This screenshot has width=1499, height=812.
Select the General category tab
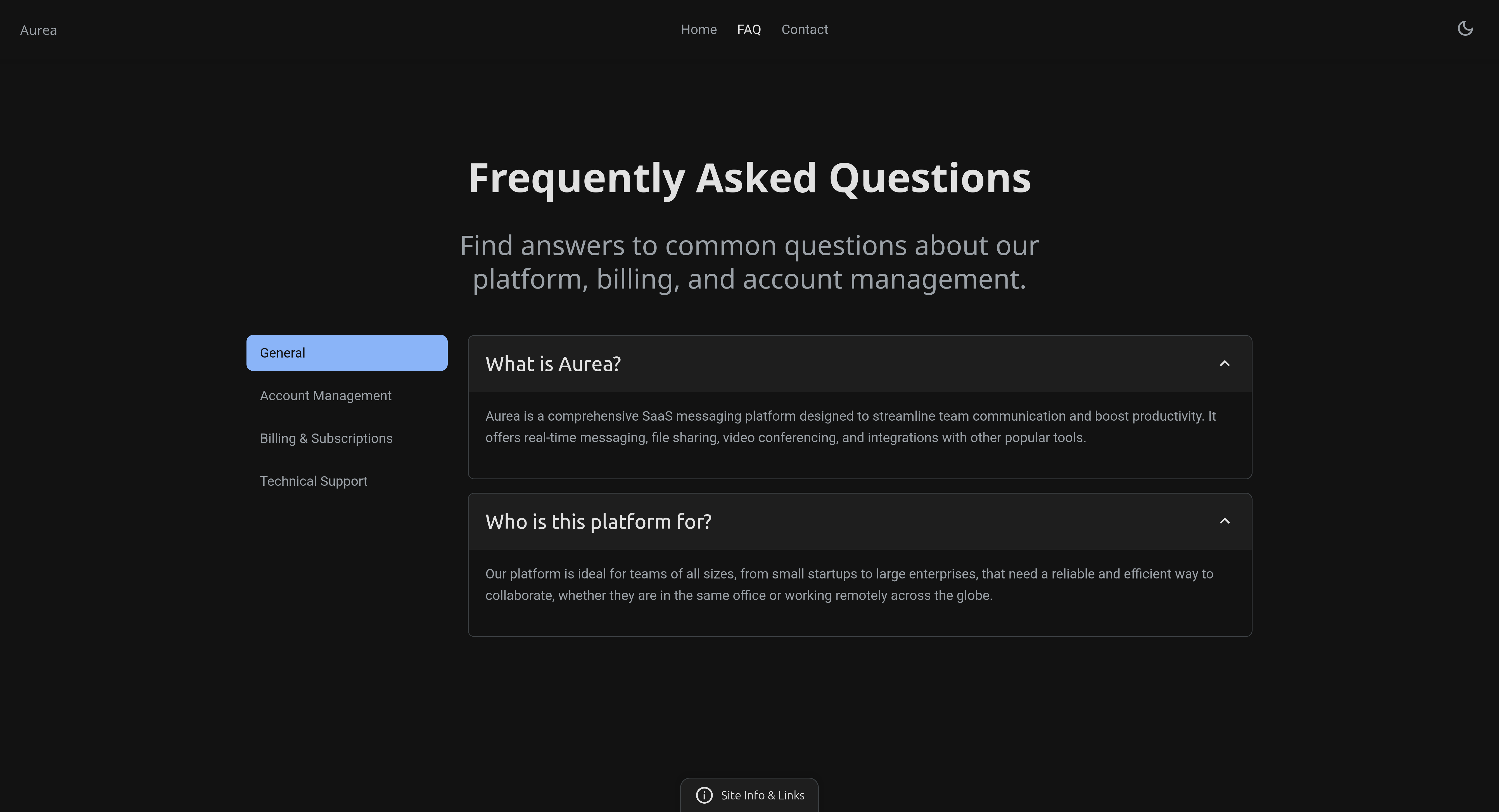tap(346, 353)
